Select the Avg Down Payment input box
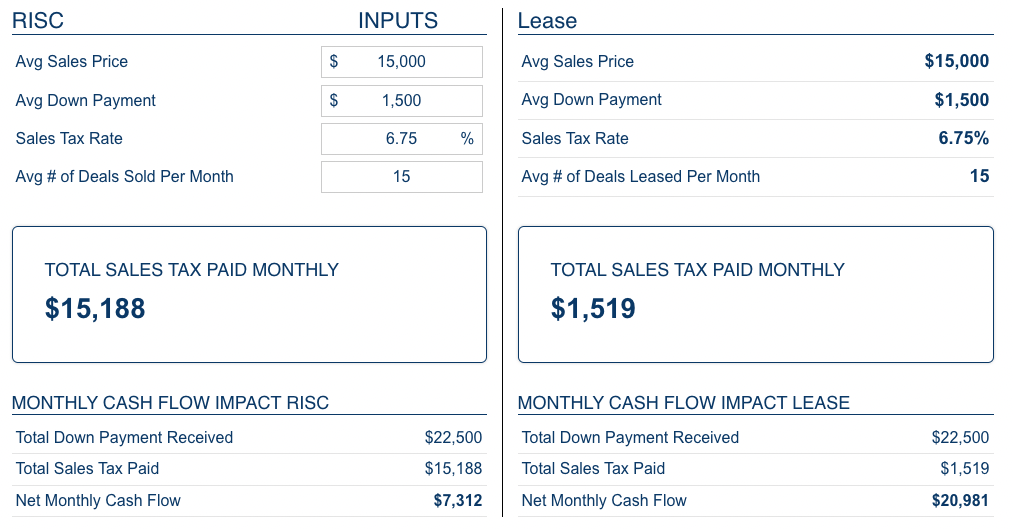Image resolution: width=1013 pixels, height=529 pixels. [401, 101]
